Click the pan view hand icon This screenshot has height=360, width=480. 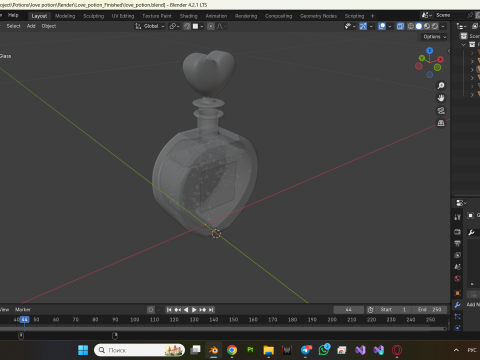441,98
